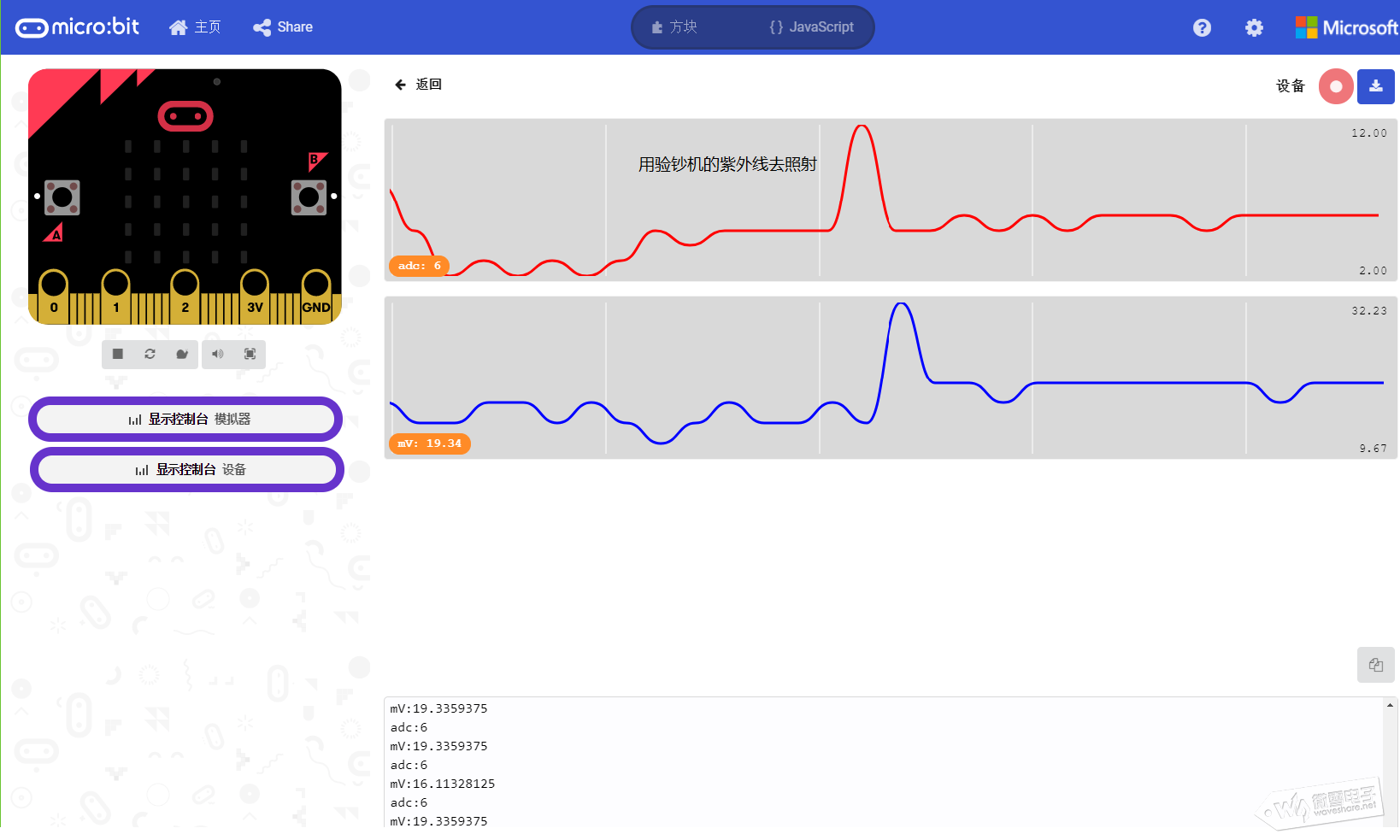Click the Microsoft logo
1400x840 pixels.
1346,27
